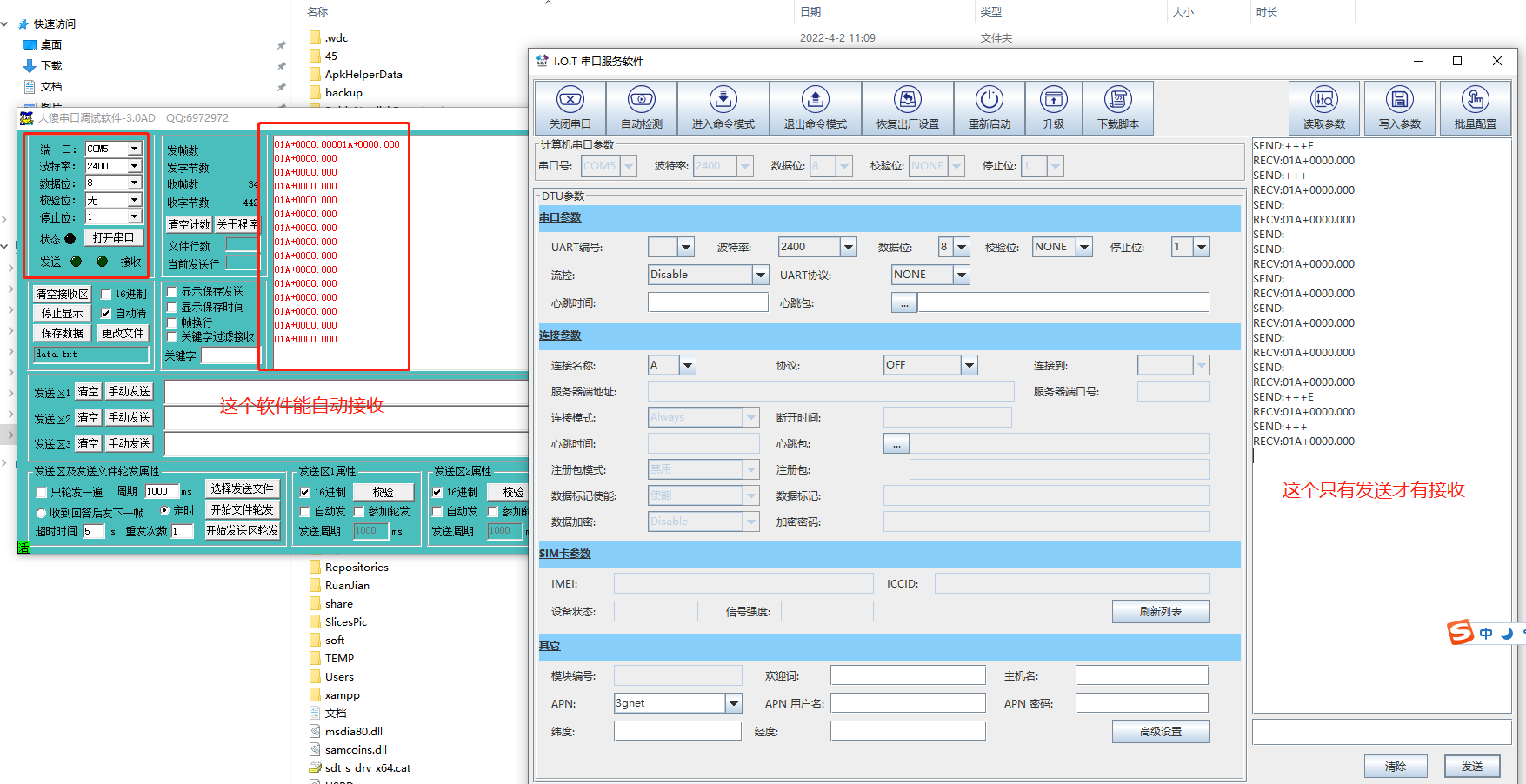This screenshot has width=1526, height=784.
Task: Open the APN 3gnet dropdown
Action: tap(733, 703)
